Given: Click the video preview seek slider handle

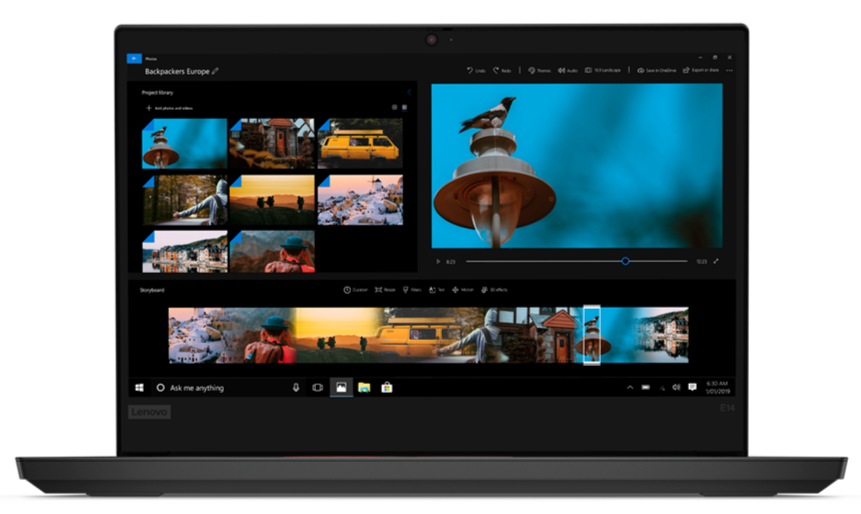Looking at the screenshot, I should pos(625,261).
